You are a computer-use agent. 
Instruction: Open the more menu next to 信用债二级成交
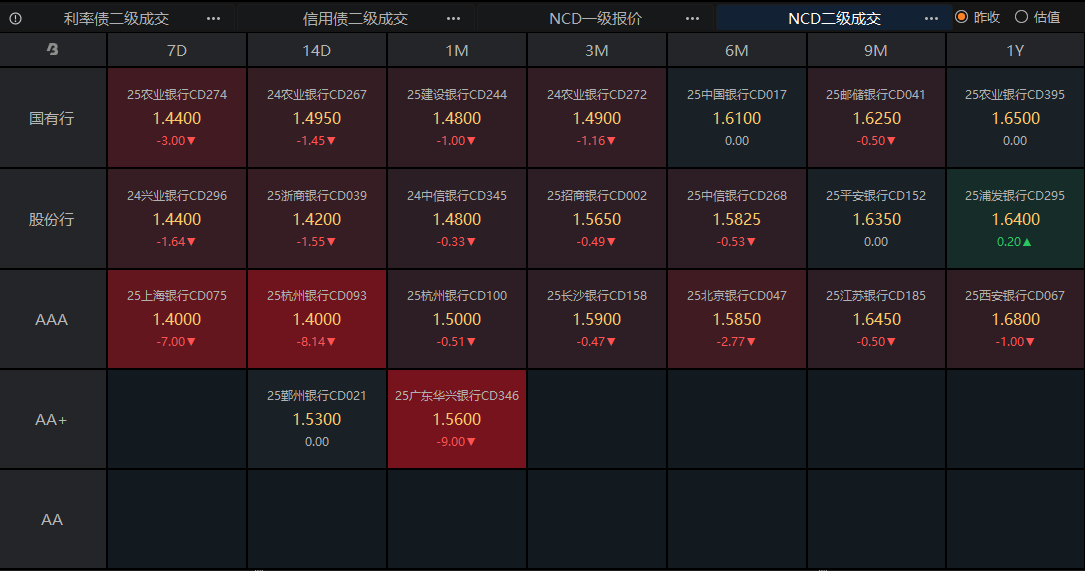point(453,19)
